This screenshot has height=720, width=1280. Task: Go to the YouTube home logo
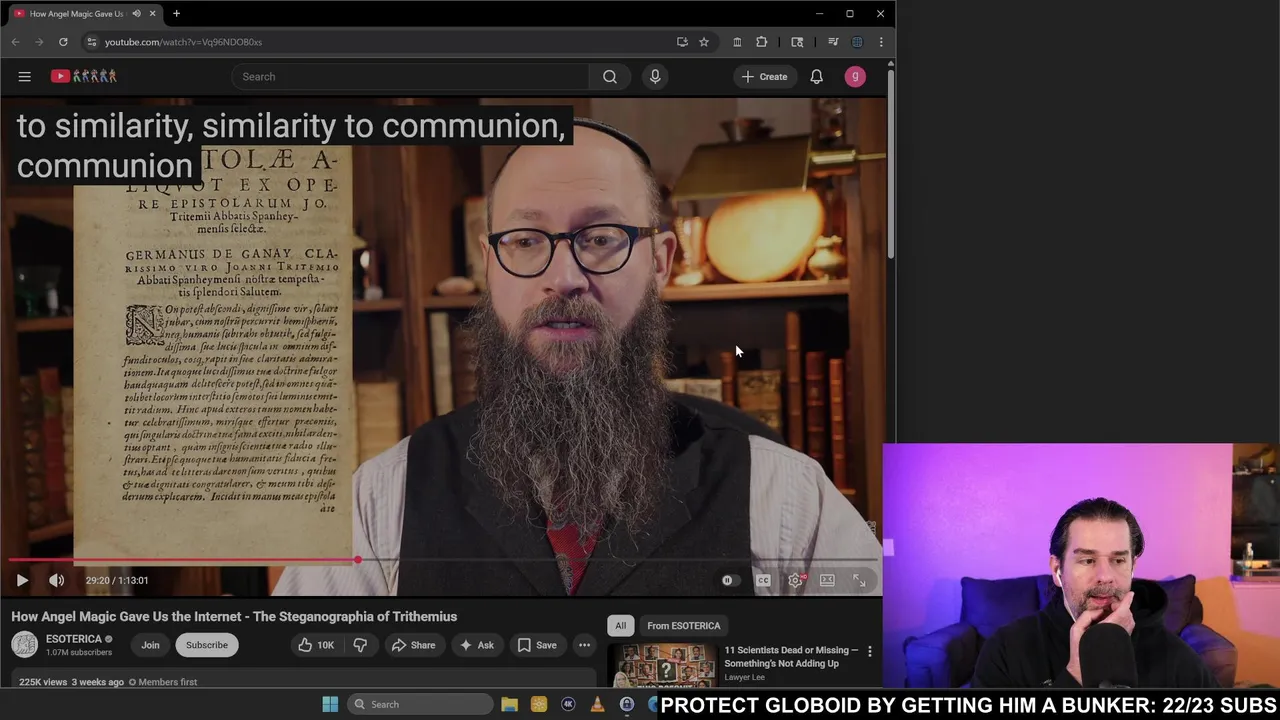[x=84, y=76]
